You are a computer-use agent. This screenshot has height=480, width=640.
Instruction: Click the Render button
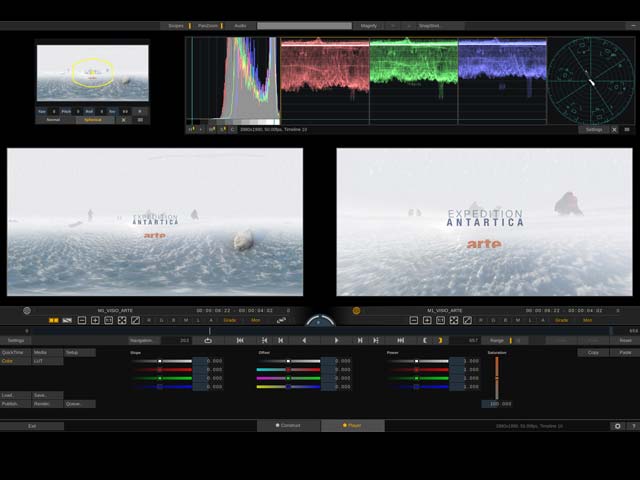point(48,404)
